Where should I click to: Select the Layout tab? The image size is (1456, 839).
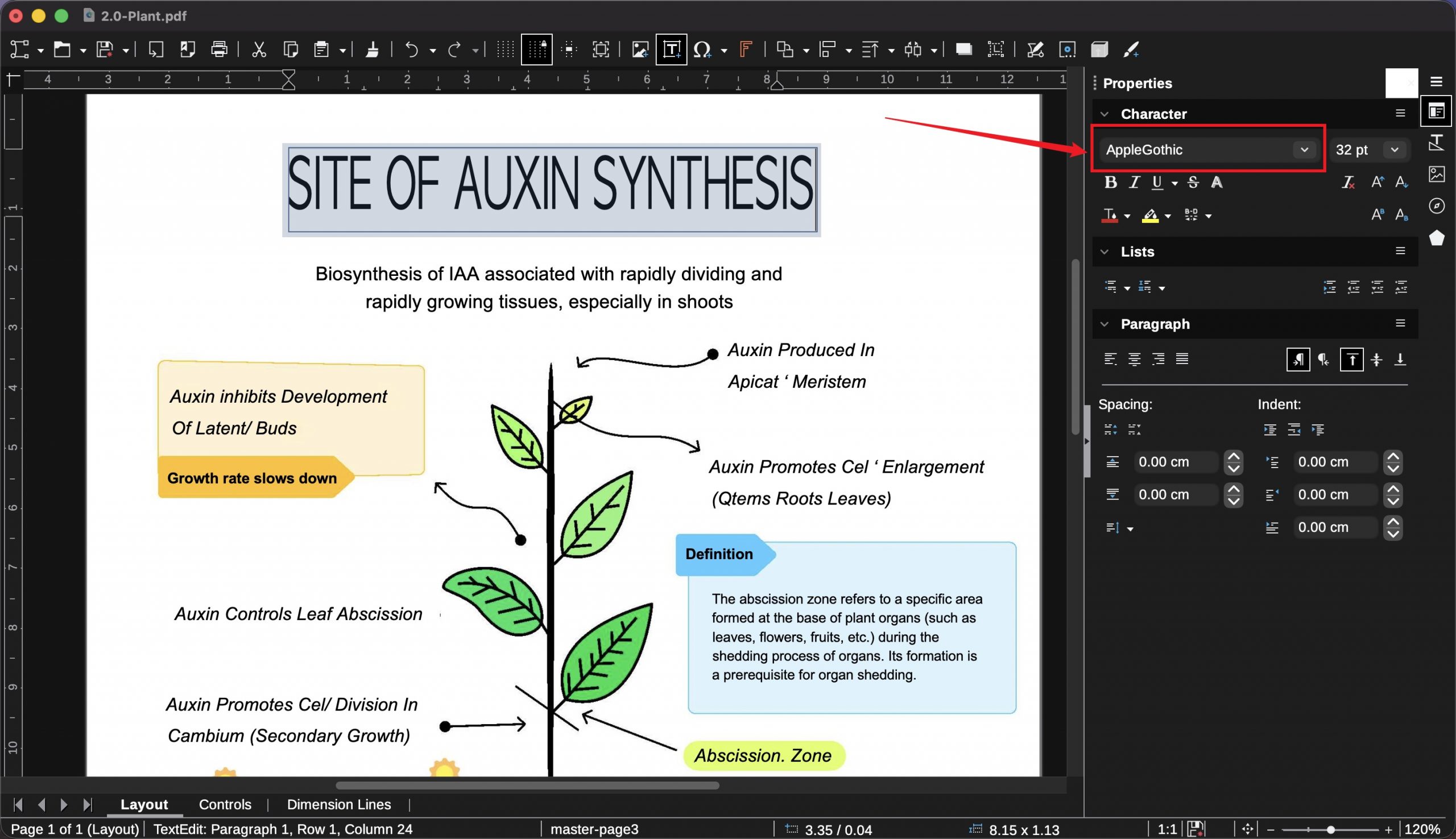pyautogui.click(x=144, y=804)
